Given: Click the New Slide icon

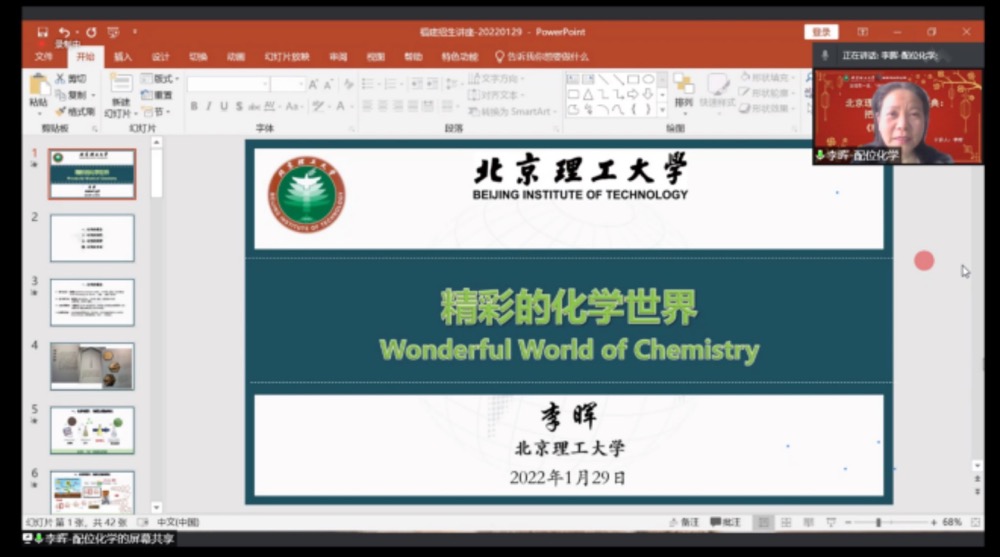Looking at the screenshot, I should point(121,84).
